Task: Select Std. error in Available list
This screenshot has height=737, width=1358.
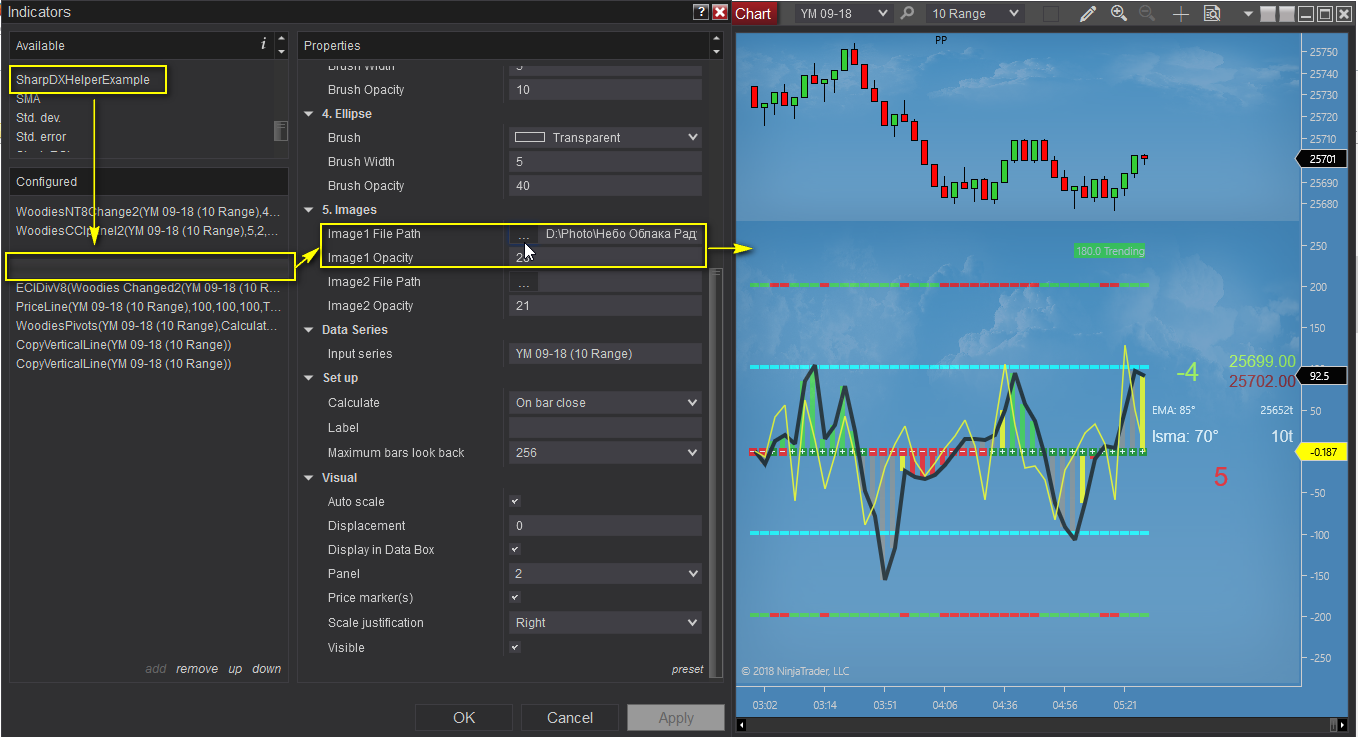Action: click(39, 137)
